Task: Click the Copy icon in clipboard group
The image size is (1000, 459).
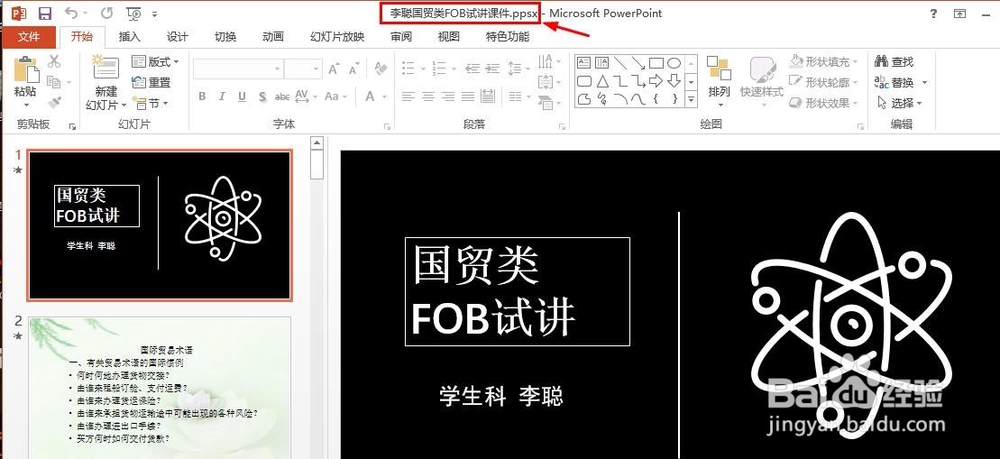Action: 54,82
